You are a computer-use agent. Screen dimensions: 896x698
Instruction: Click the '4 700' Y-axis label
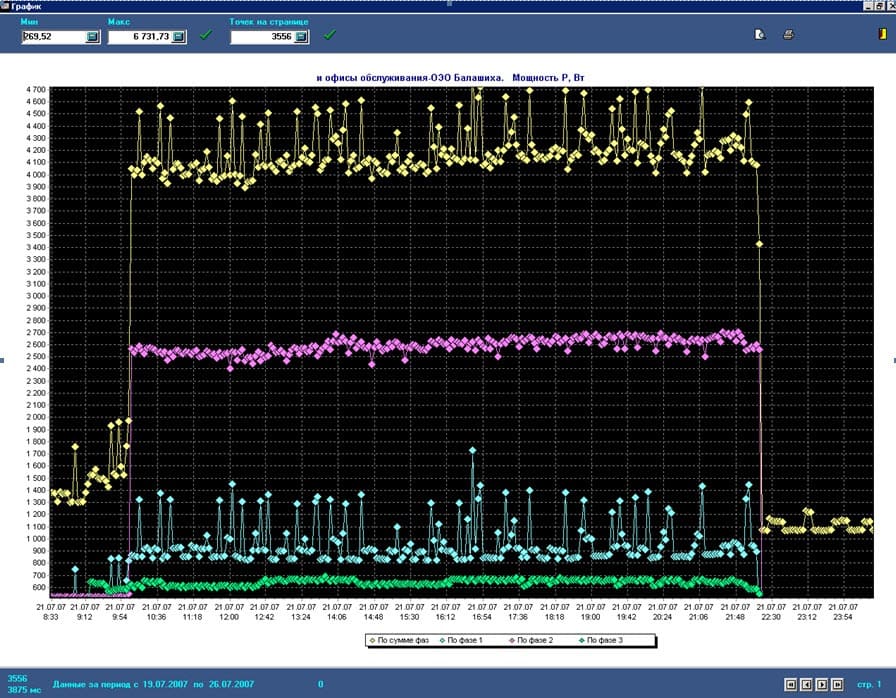coord(36,90)
